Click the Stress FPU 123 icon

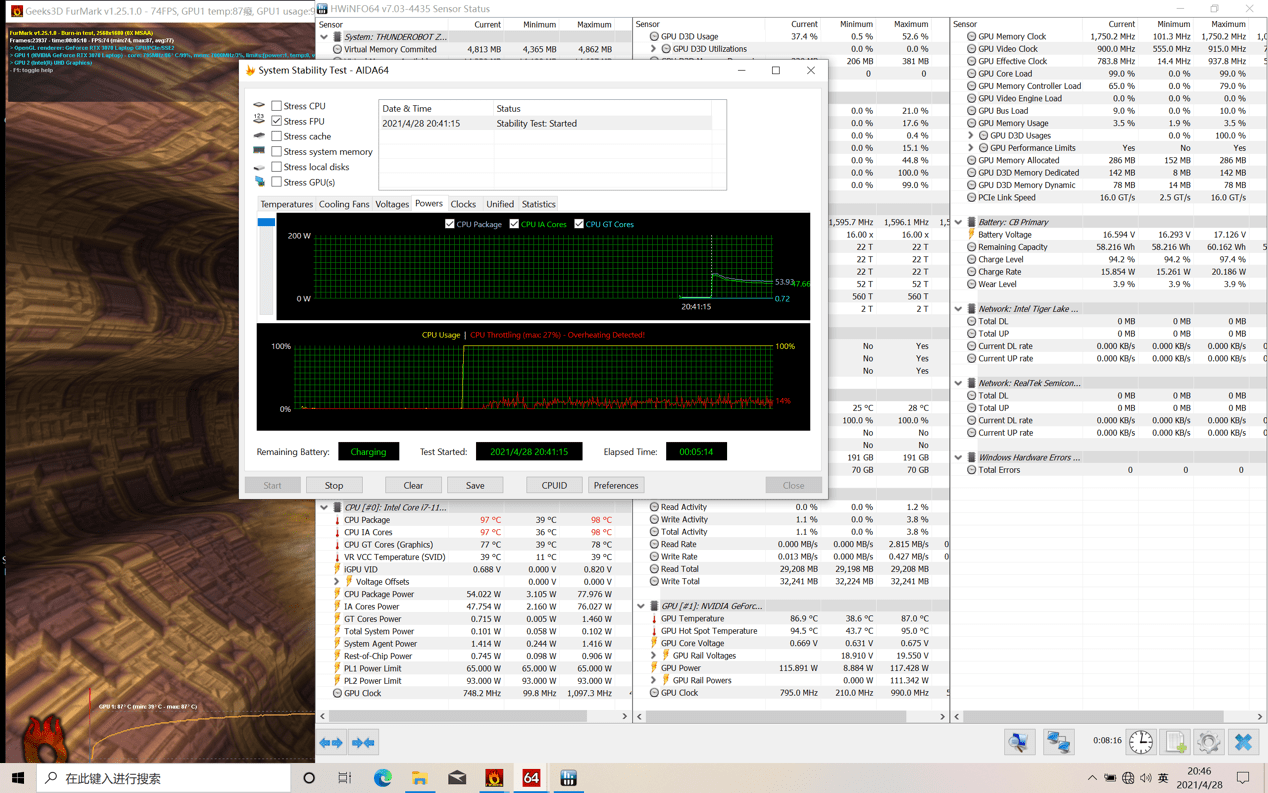(x=260, y=121)
